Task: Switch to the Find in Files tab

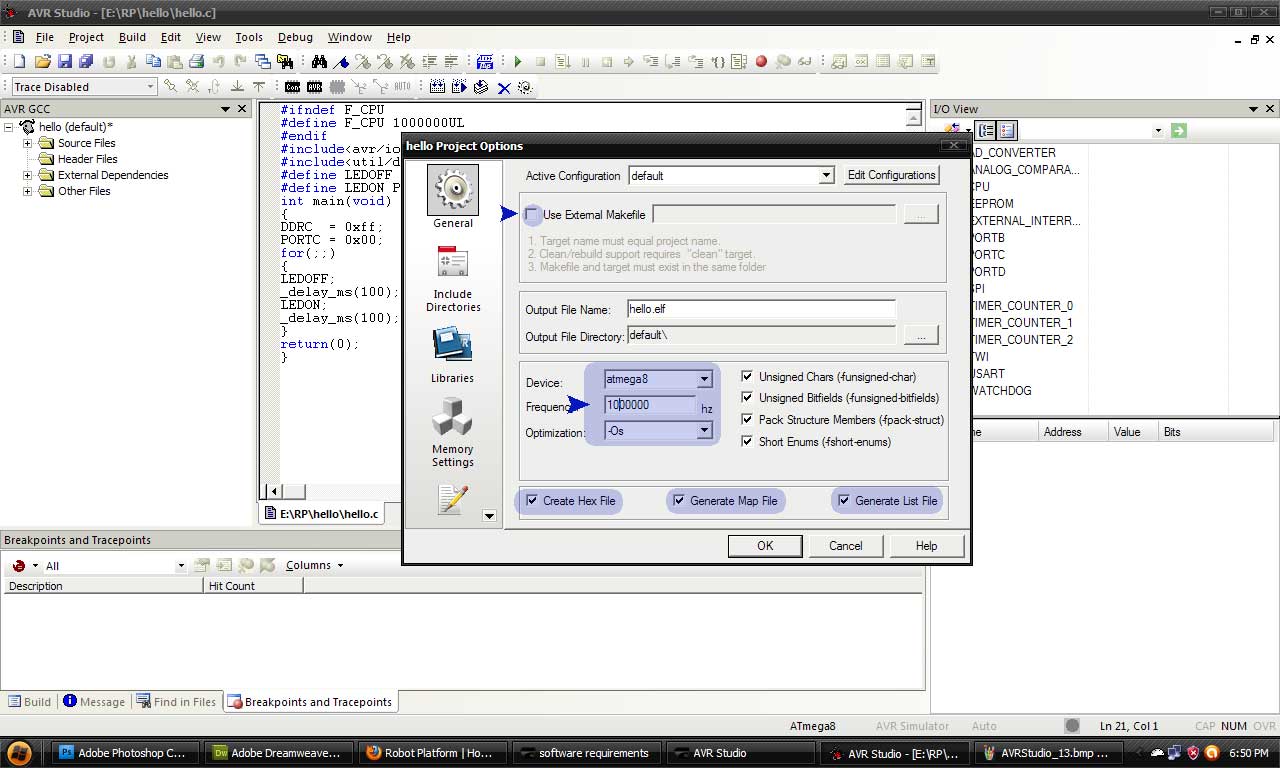Action: coord(176,702)
